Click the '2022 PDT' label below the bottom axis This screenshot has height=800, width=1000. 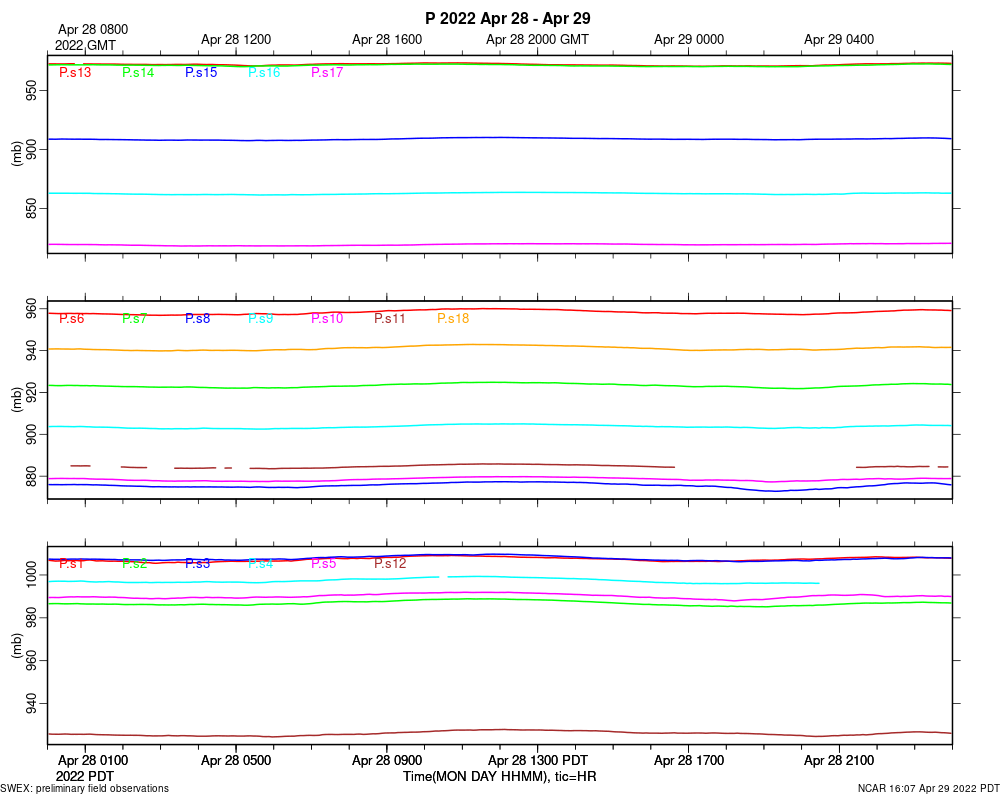85,776
